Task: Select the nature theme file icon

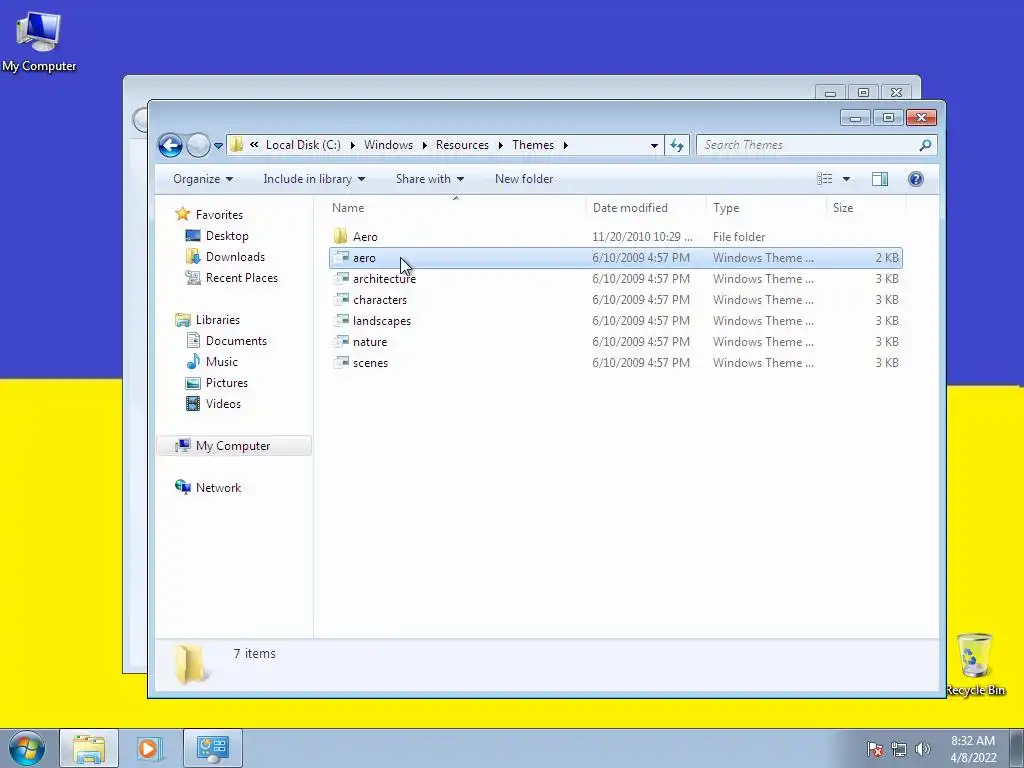Action: [x=340, y=341]
